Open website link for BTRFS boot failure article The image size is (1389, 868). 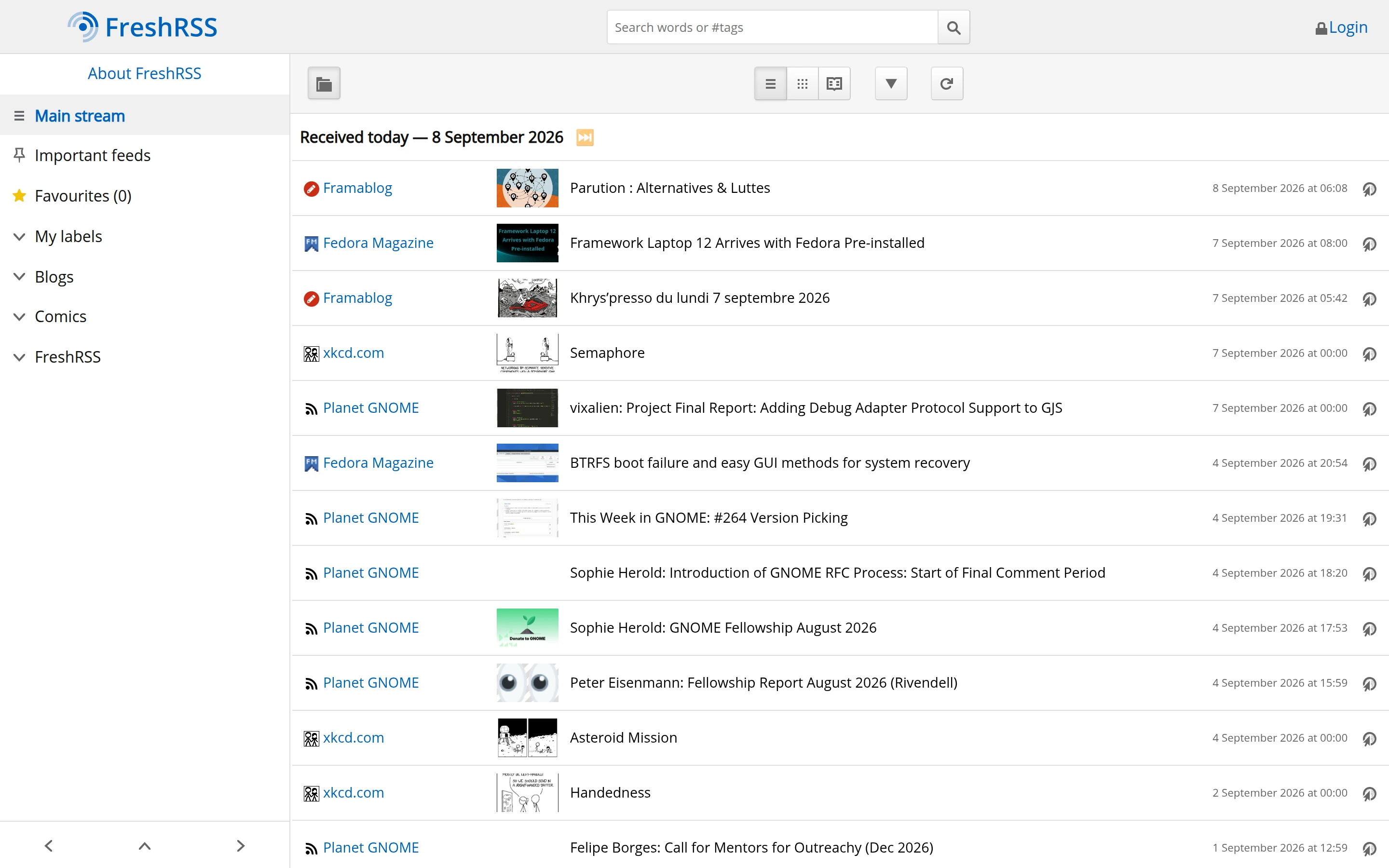click(x=1370, y=464)
